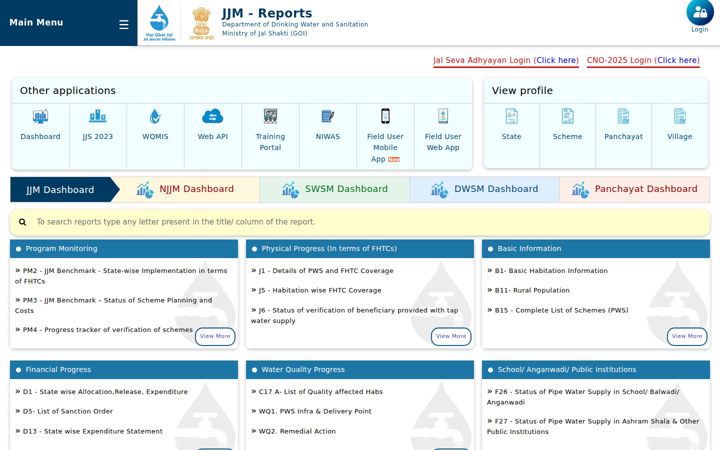Click the search magnifier icon
Viewport: 720px width, 450px height.
(22, 222)
